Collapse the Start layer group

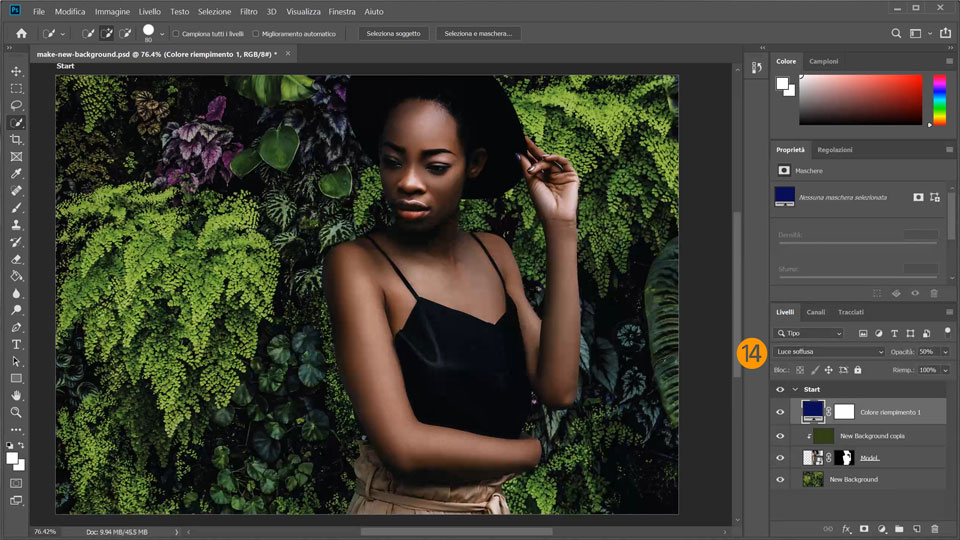795,390
